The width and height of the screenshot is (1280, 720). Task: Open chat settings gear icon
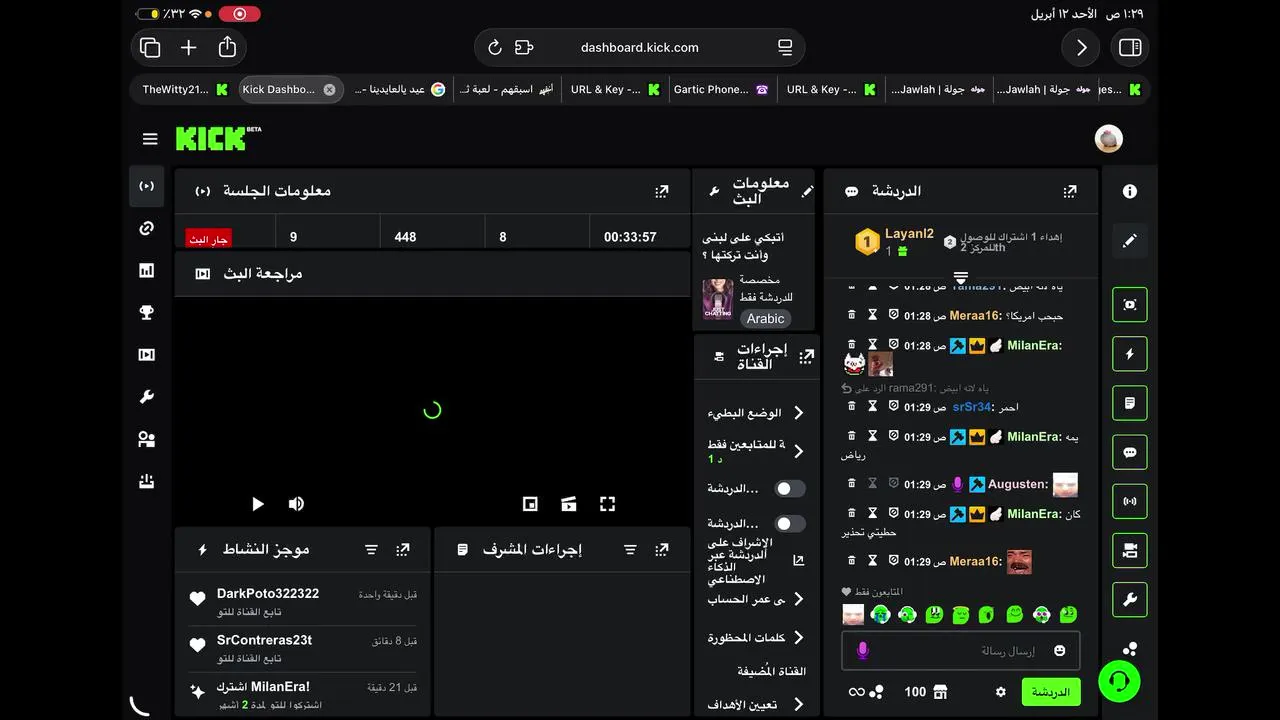click(x=1000, y=692)
